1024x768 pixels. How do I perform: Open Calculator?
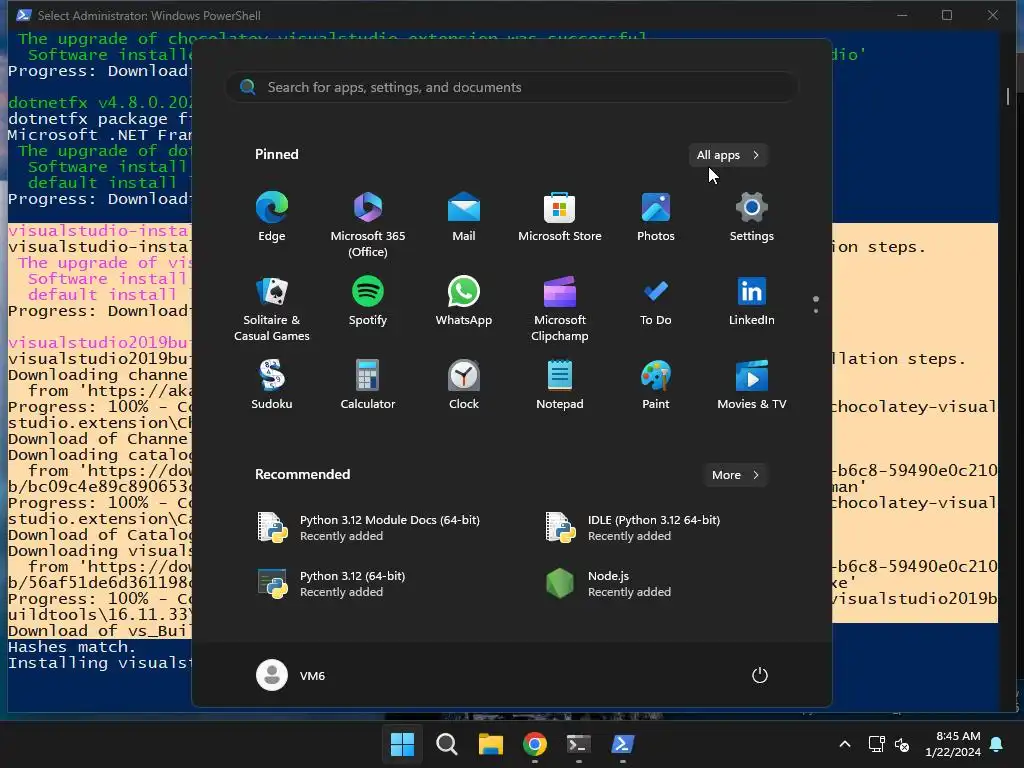(368, 385)
